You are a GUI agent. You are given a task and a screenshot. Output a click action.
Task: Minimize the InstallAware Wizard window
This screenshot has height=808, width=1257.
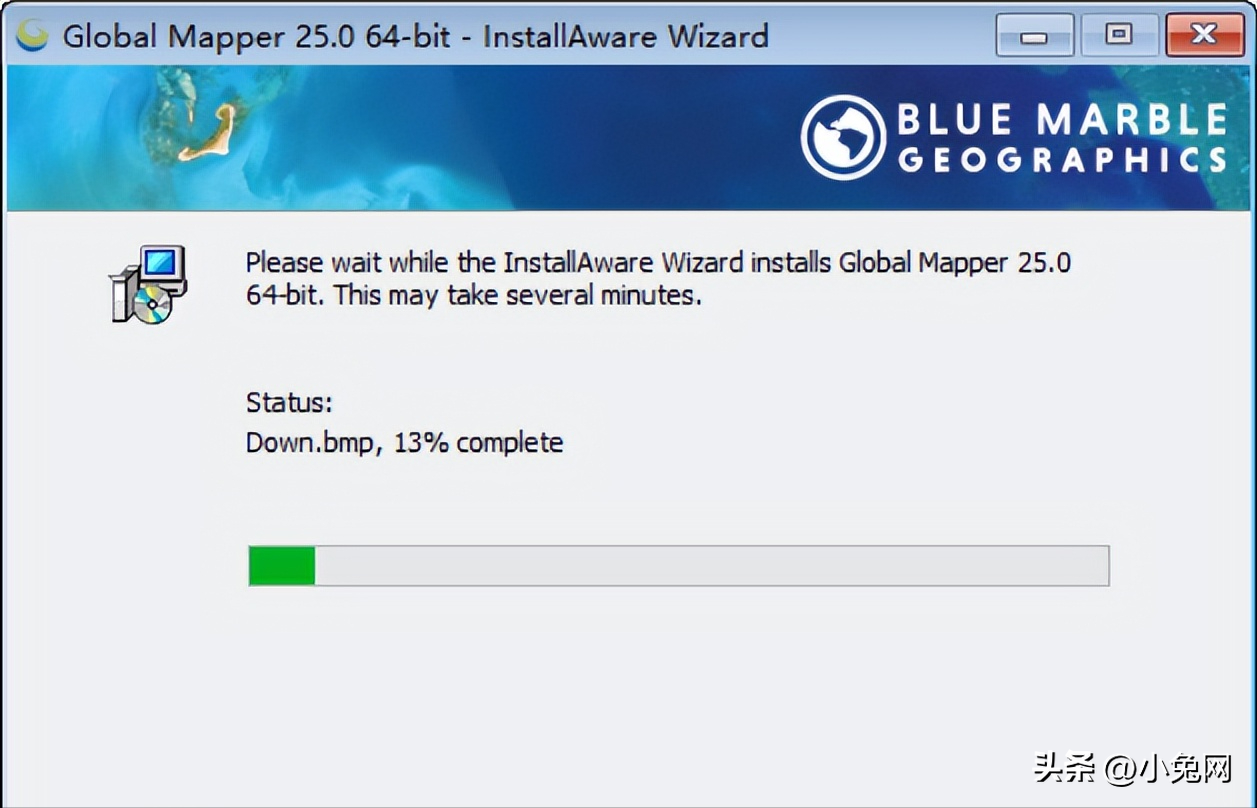(x=1035, y=37)
